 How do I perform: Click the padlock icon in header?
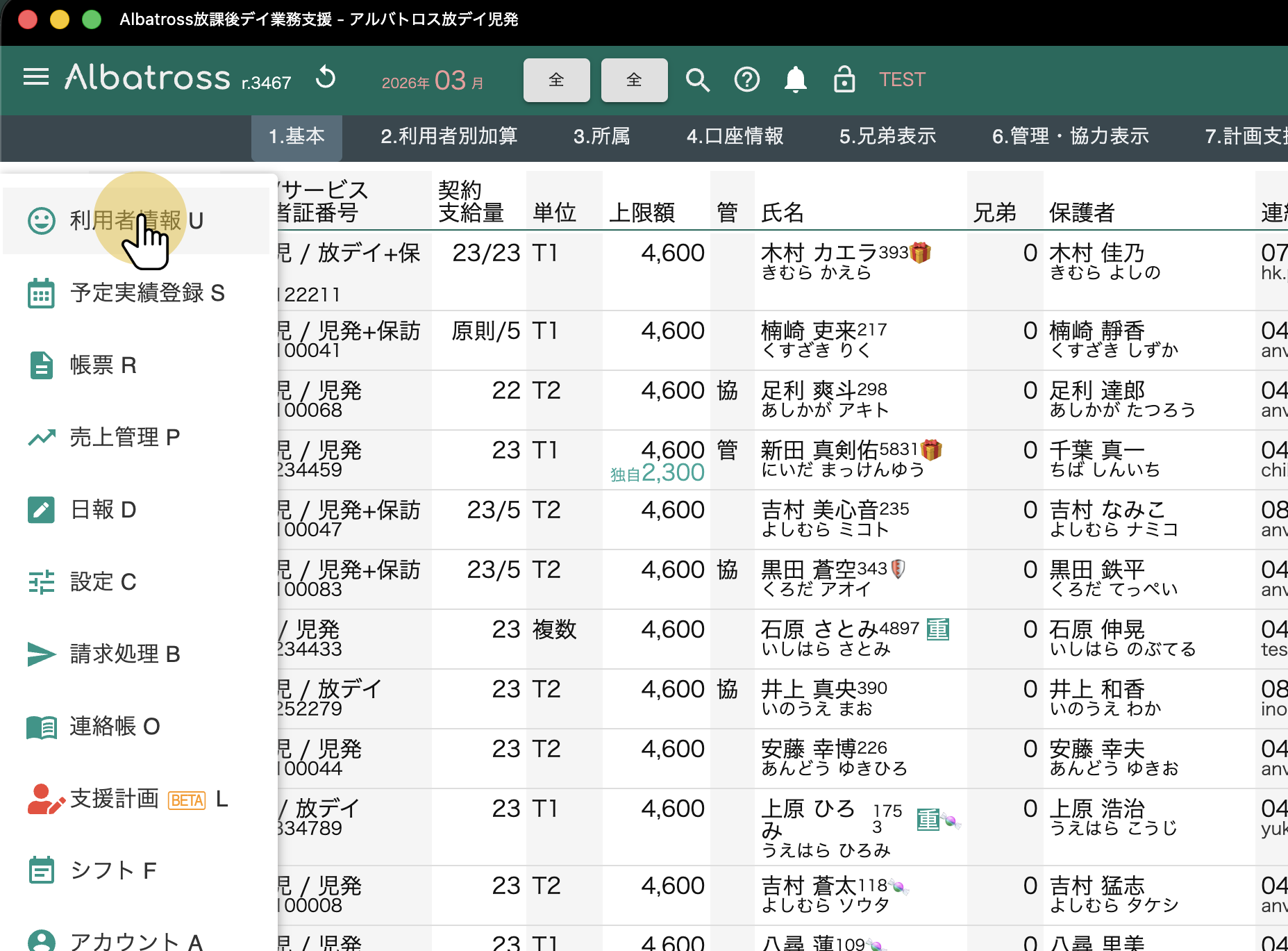click(844, 80)
